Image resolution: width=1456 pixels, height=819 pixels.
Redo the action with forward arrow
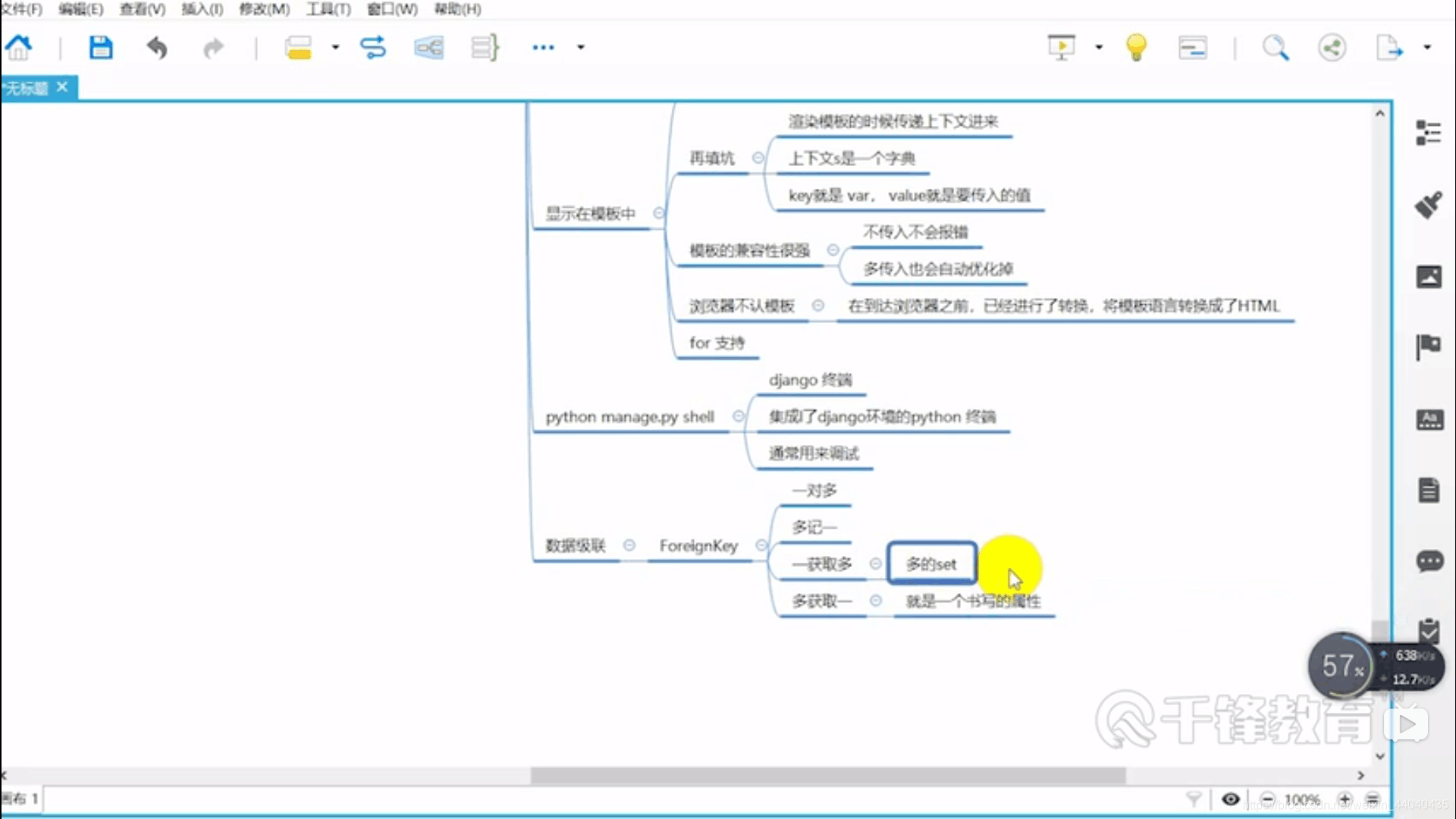pyautogui.click(x=214, y=49)
